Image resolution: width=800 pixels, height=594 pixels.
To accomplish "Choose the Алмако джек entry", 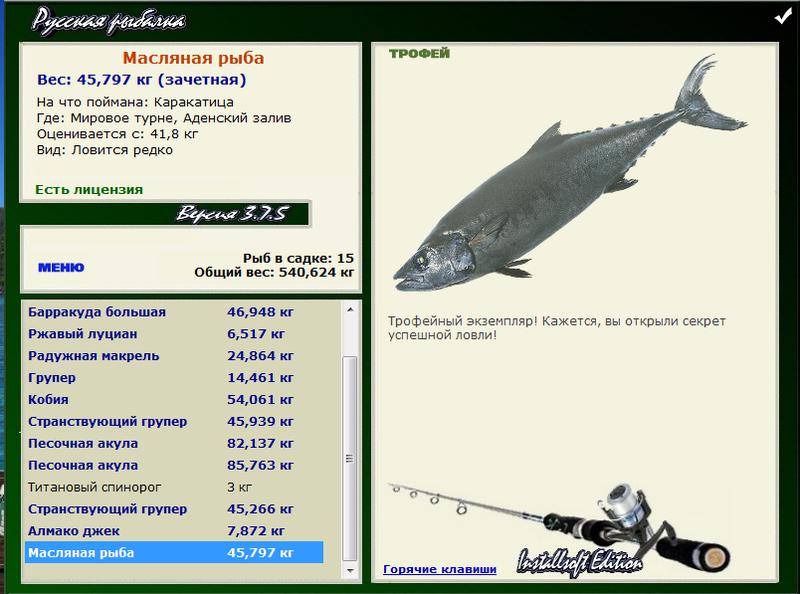I will tap(73, 531).
